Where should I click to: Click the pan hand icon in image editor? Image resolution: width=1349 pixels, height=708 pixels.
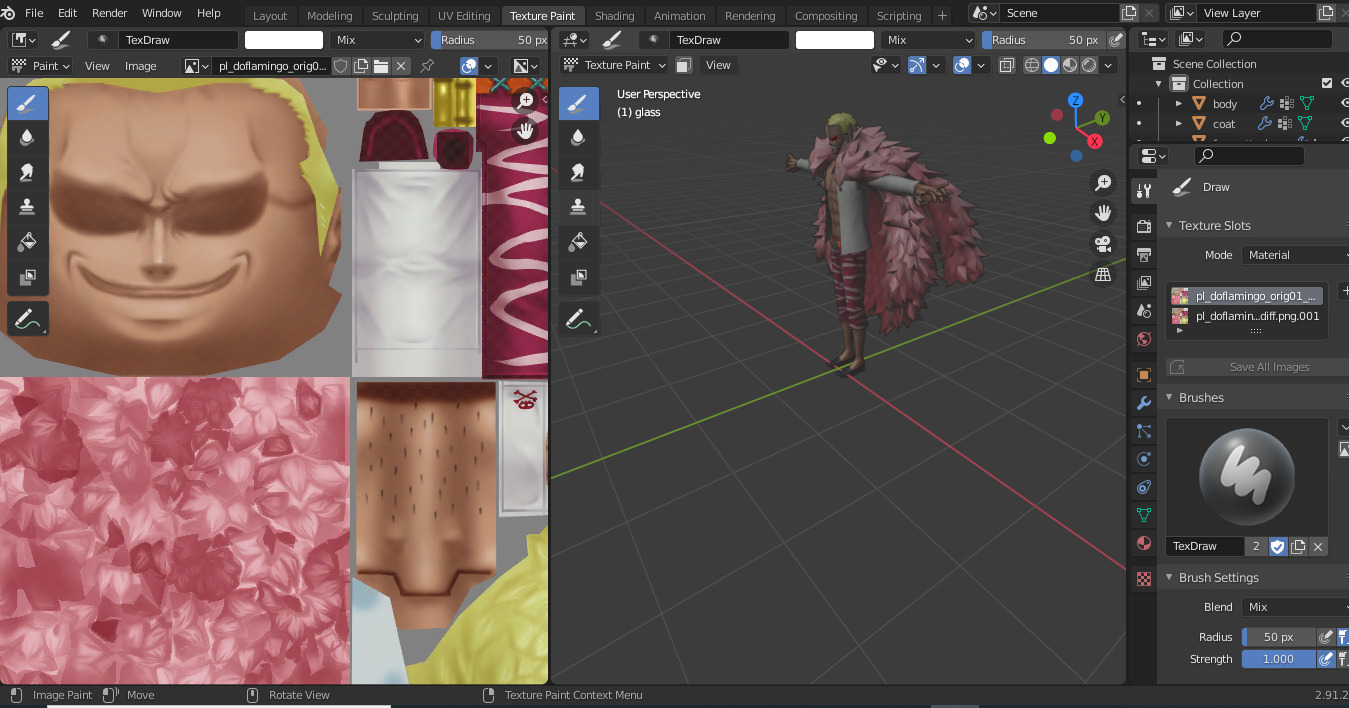525,131
